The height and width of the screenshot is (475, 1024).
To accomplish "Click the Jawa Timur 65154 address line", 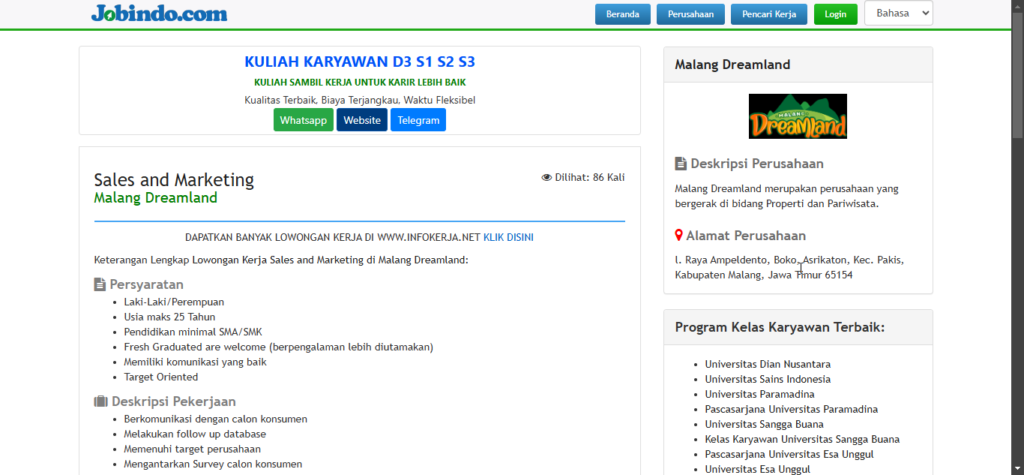I will tap(764, 275).
